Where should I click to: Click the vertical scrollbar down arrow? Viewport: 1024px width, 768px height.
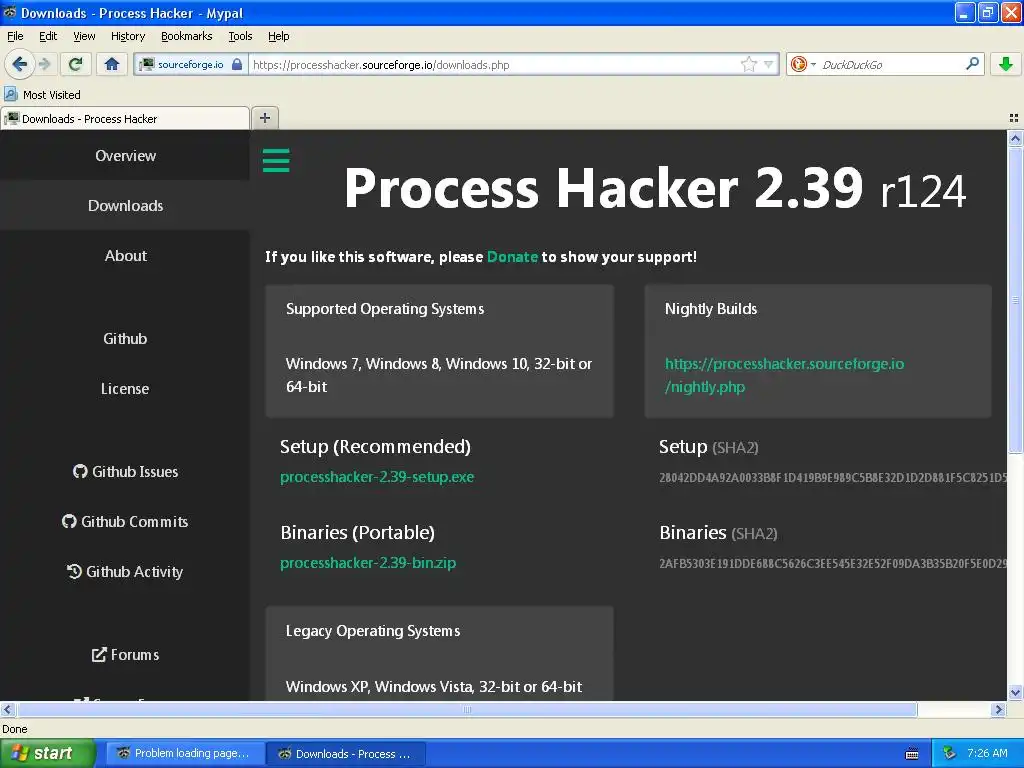1015,692
